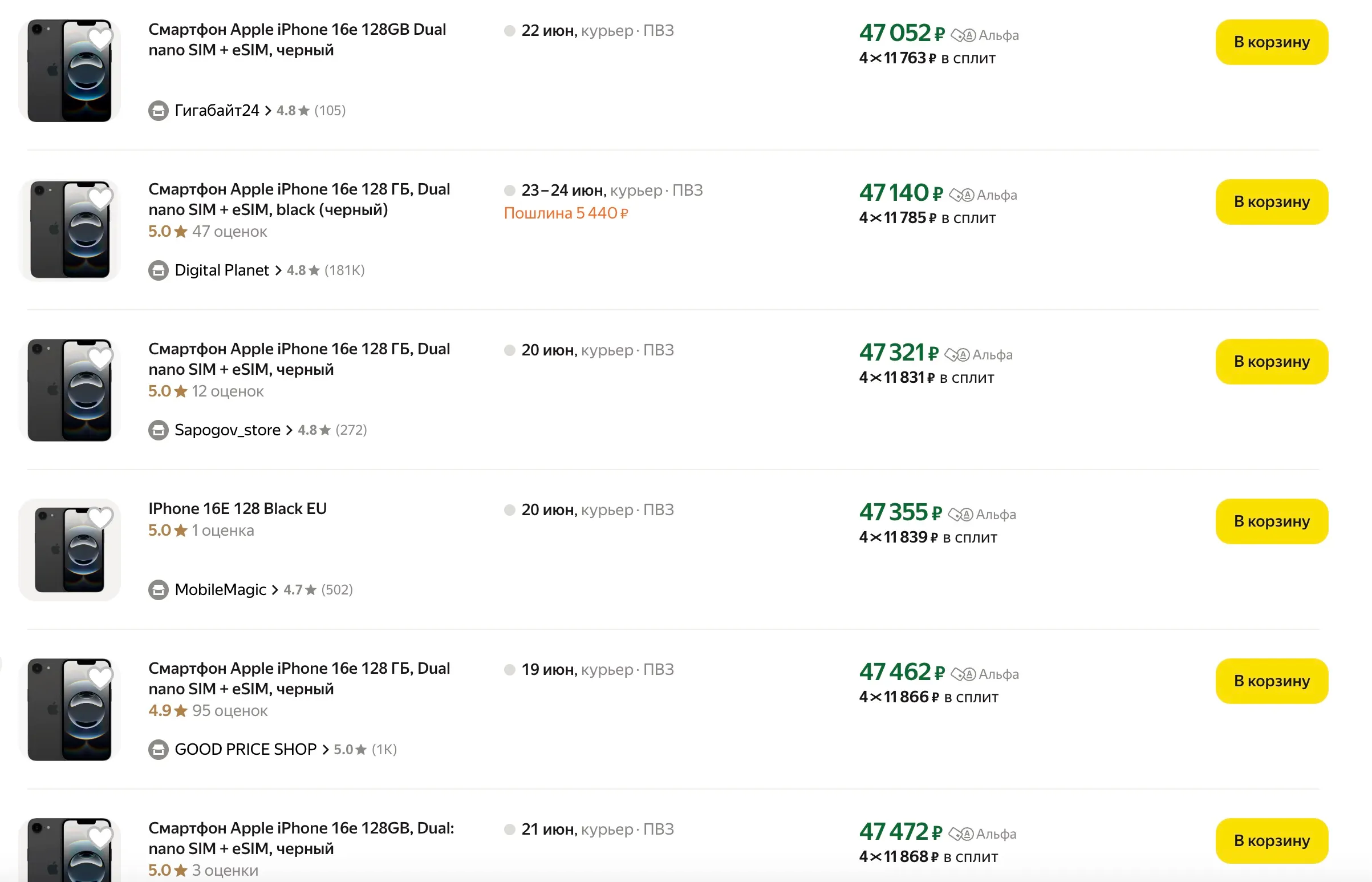Click the Гигабайт24 store icon
The image size is (1372, 882).
pyautogui.click(x=158, y=111)
